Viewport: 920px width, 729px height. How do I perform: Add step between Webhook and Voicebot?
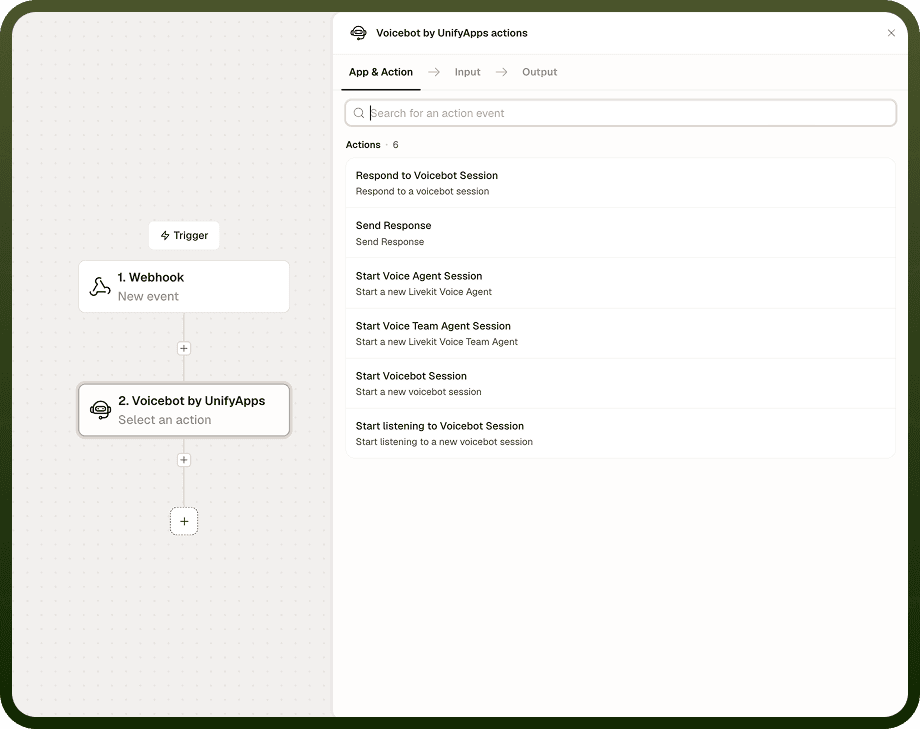(184, 348)
